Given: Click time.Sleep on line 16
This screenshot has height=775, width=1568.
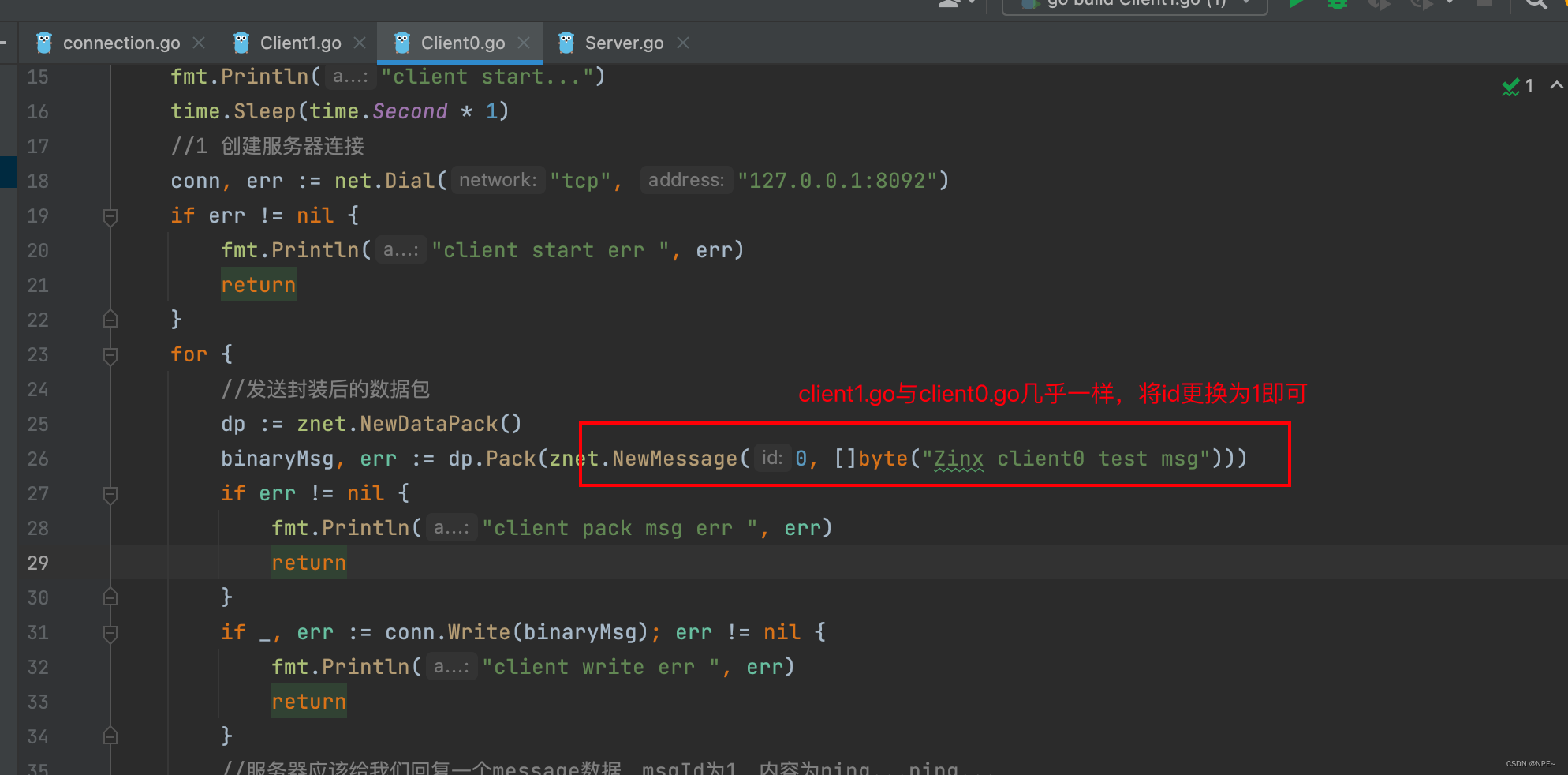Looking at the screenshot, I should [233, 111].
